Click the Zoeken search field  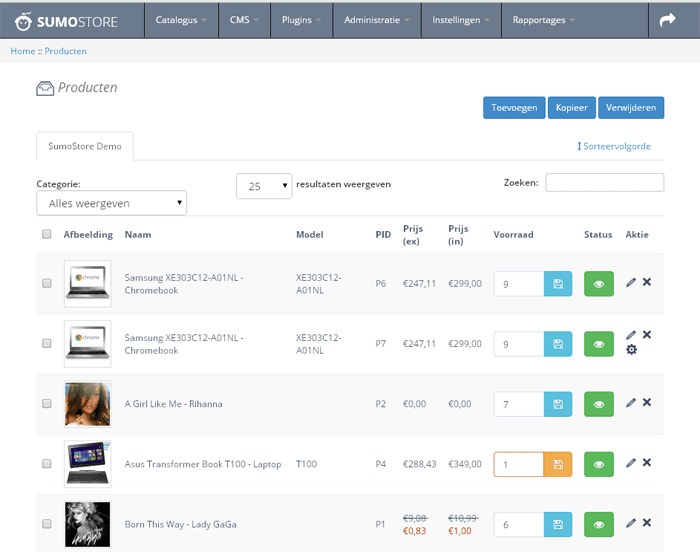click(604, 182)
